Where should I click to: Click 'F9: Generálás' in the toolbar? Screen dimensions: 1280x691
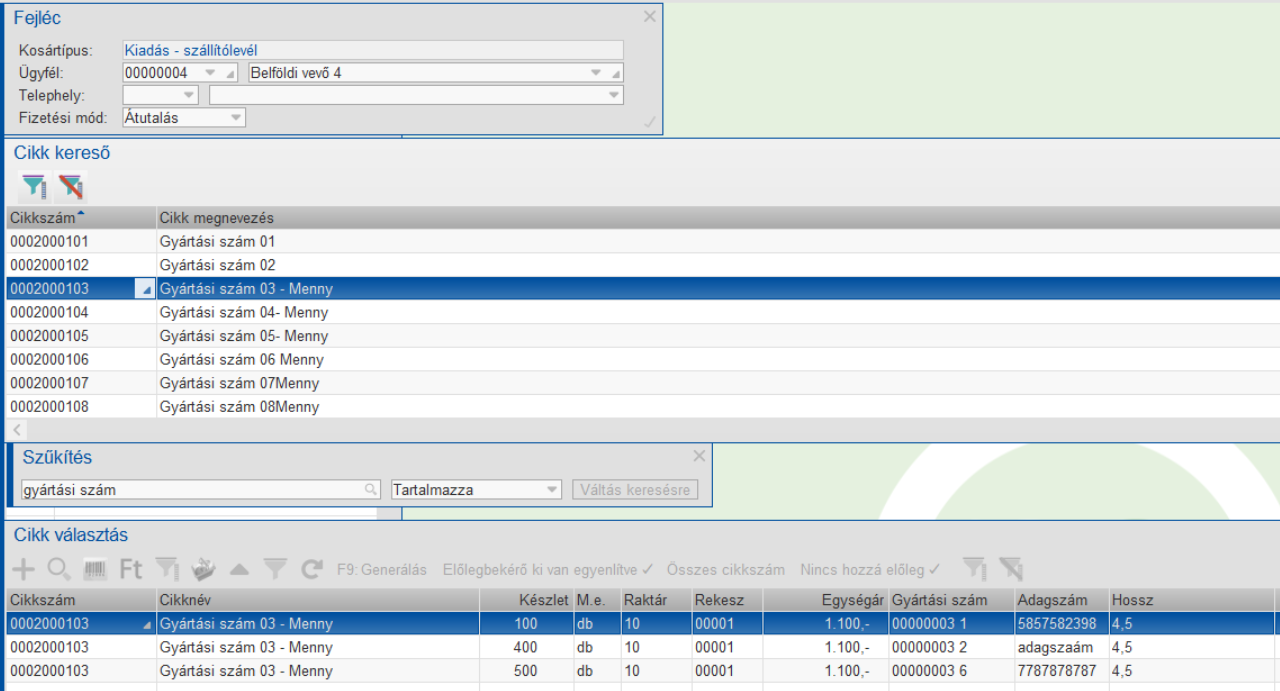[x=382, y=570]
